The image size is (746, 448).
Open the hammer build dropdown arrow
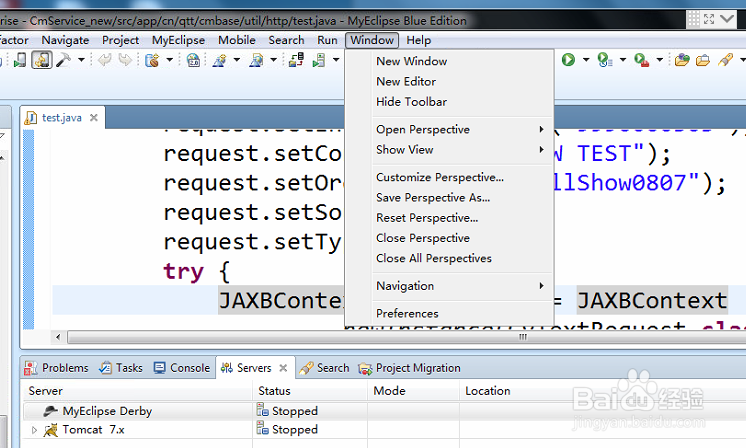point(81,60)
